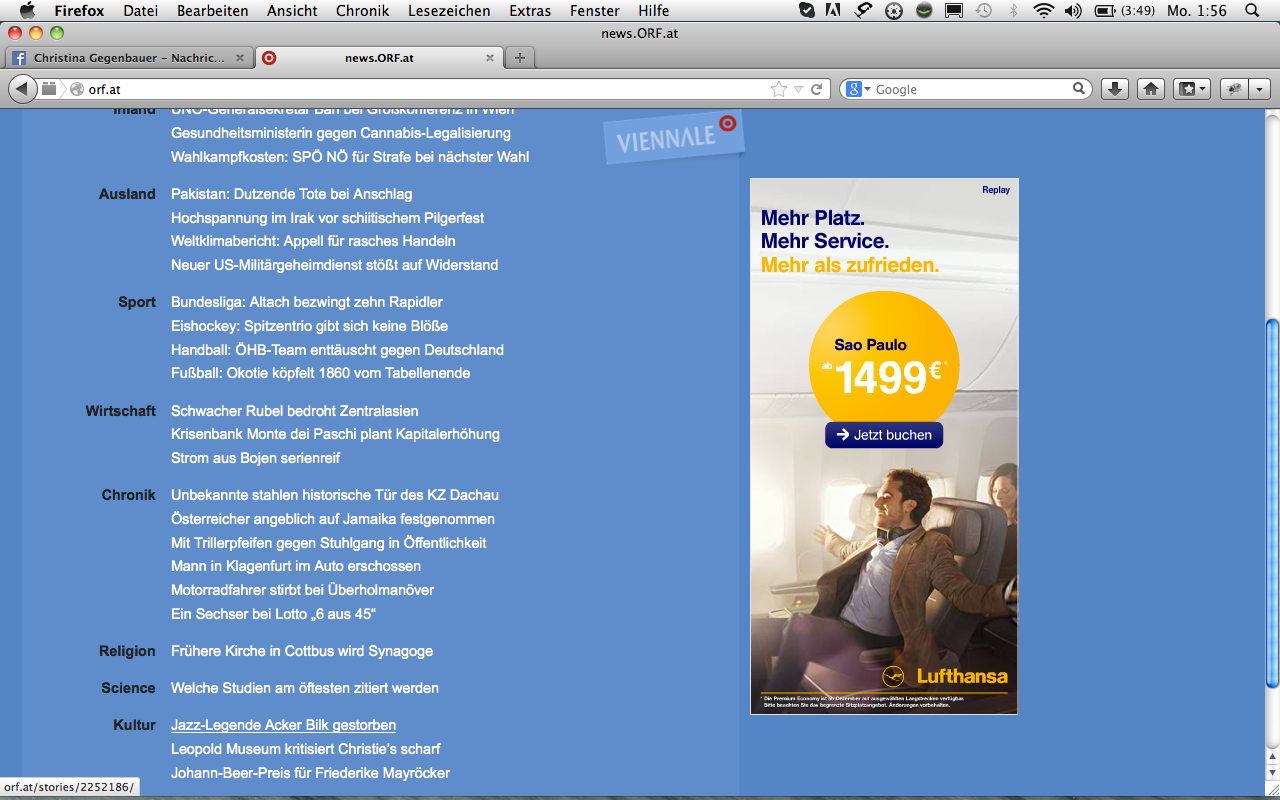1280x800 pixels.
Task: Open the Sport section label
Action: tap(137, 302)
